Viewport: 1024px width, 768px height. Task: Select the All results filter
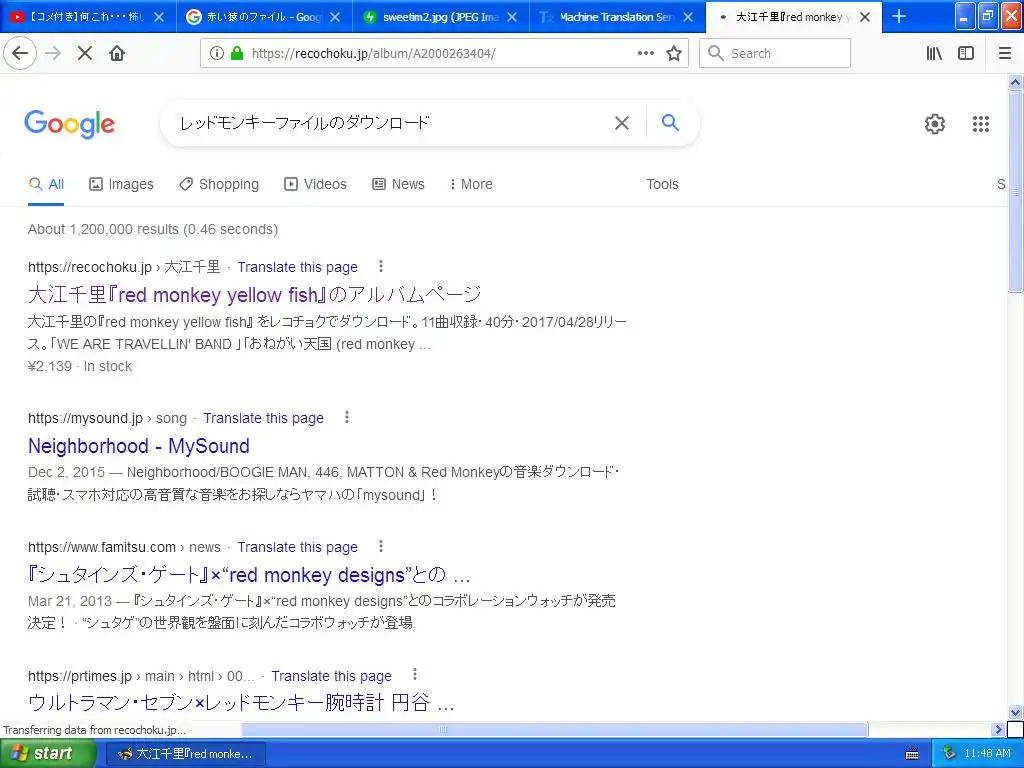pyautogui.click(x=46, y=184)
